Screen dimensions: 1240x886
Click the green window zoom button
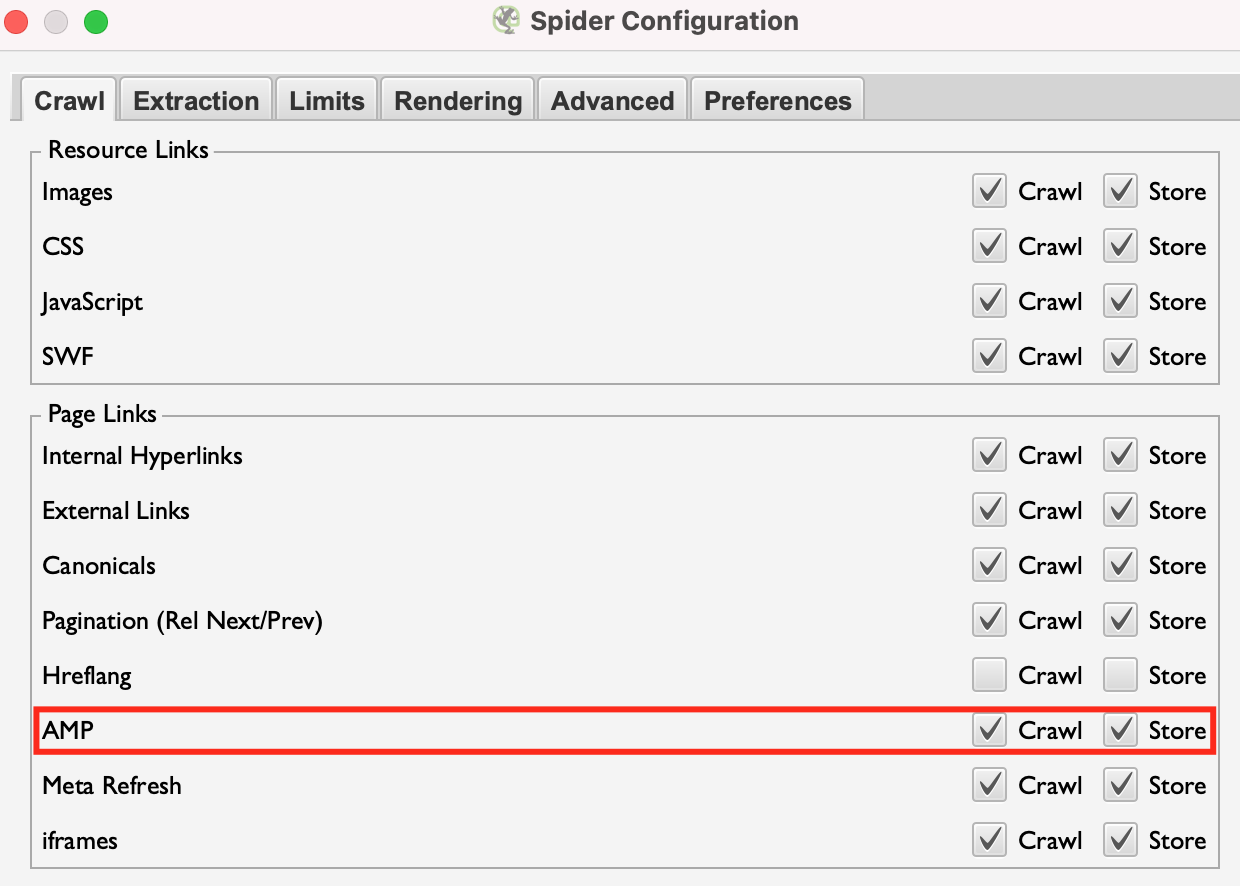coord(96,22)
